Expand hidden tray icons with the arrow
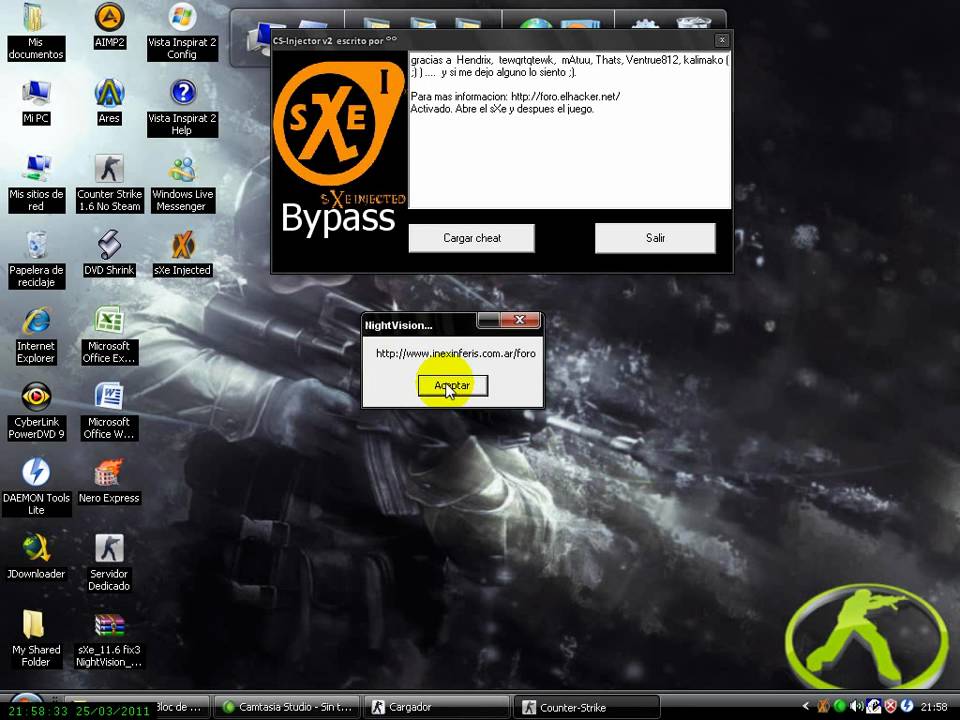This screenshot has height=720, width=960. pyautogui.click(x=806, y=707)
